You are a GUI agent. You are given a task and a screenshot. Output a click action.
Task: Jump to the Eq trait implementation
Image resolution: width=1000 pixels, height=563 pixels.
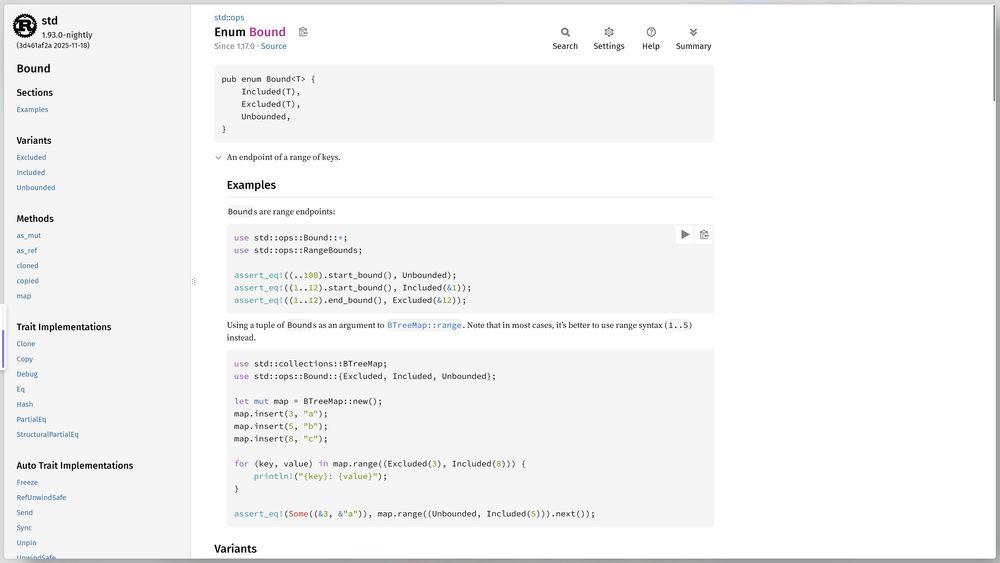(x=20, y=389)
